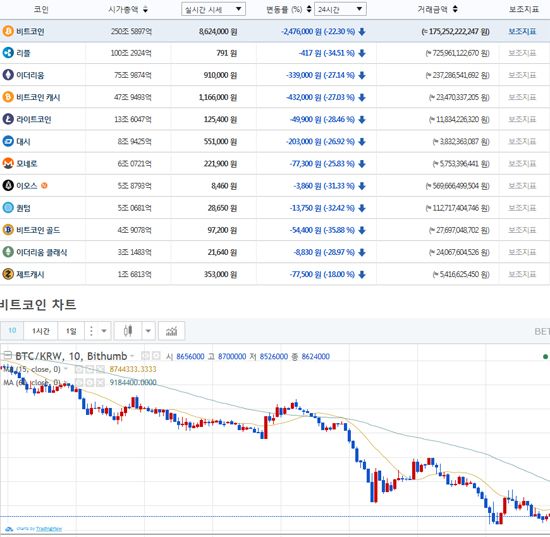Click the Ethereum (이더리움) coin icon

[x=8, y=75]
